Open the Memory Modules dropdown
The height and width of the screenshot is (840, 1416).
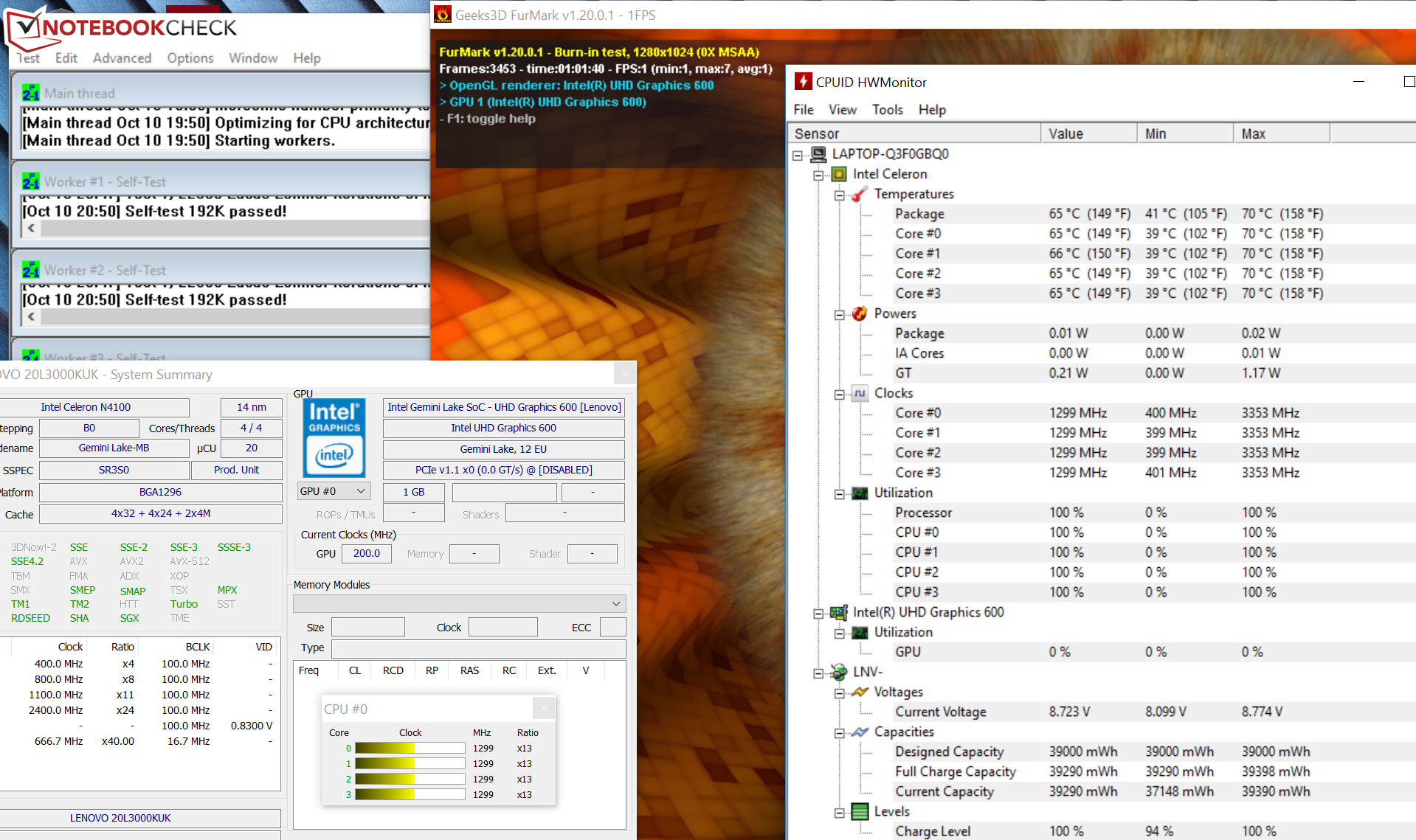460,603
